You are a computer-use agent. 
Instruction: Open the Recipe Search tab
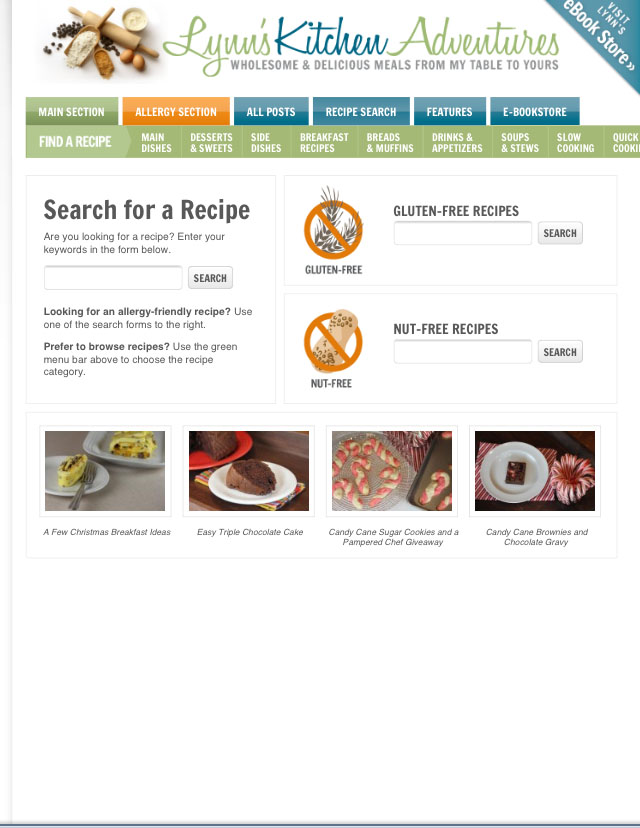[x=361, y=111]
